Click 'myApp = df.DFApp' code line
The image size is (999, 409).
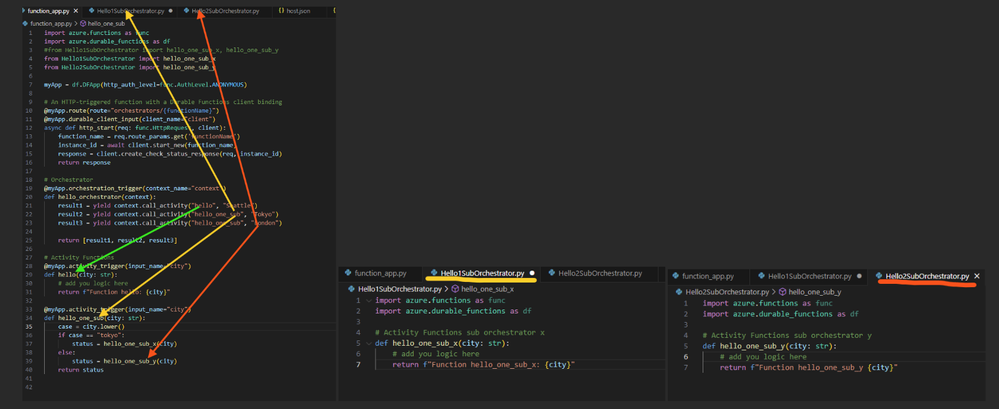pyautogui.click(x=145, y=85)
